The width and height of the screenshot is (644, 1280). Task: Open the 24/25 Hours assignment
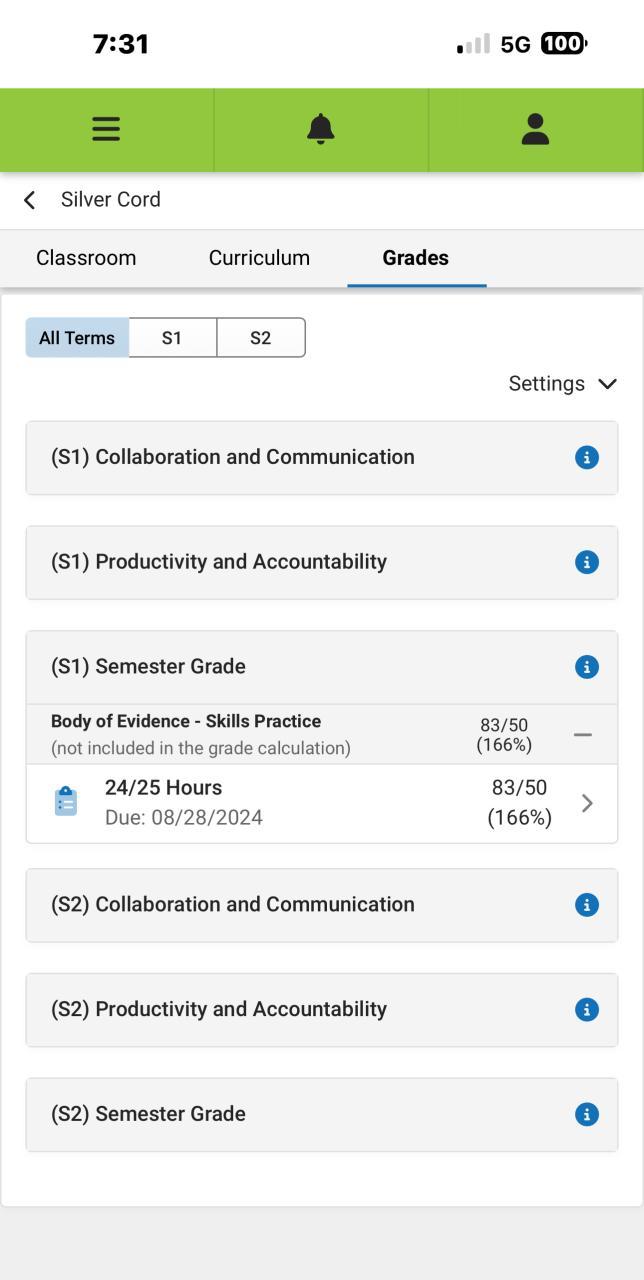(x=164, y=789)
